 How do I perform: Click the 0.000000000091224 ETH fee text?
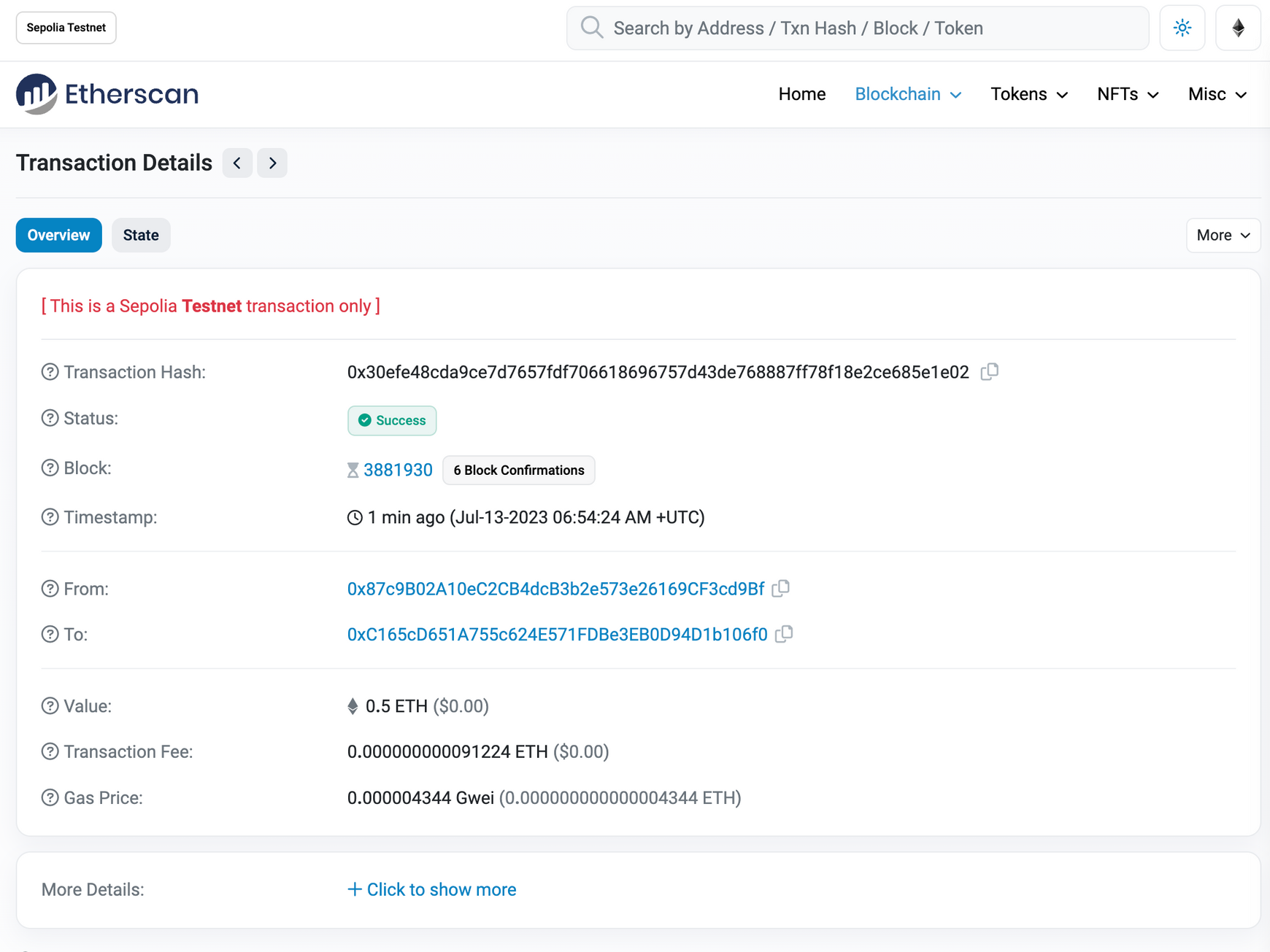[x=447, y=751]
